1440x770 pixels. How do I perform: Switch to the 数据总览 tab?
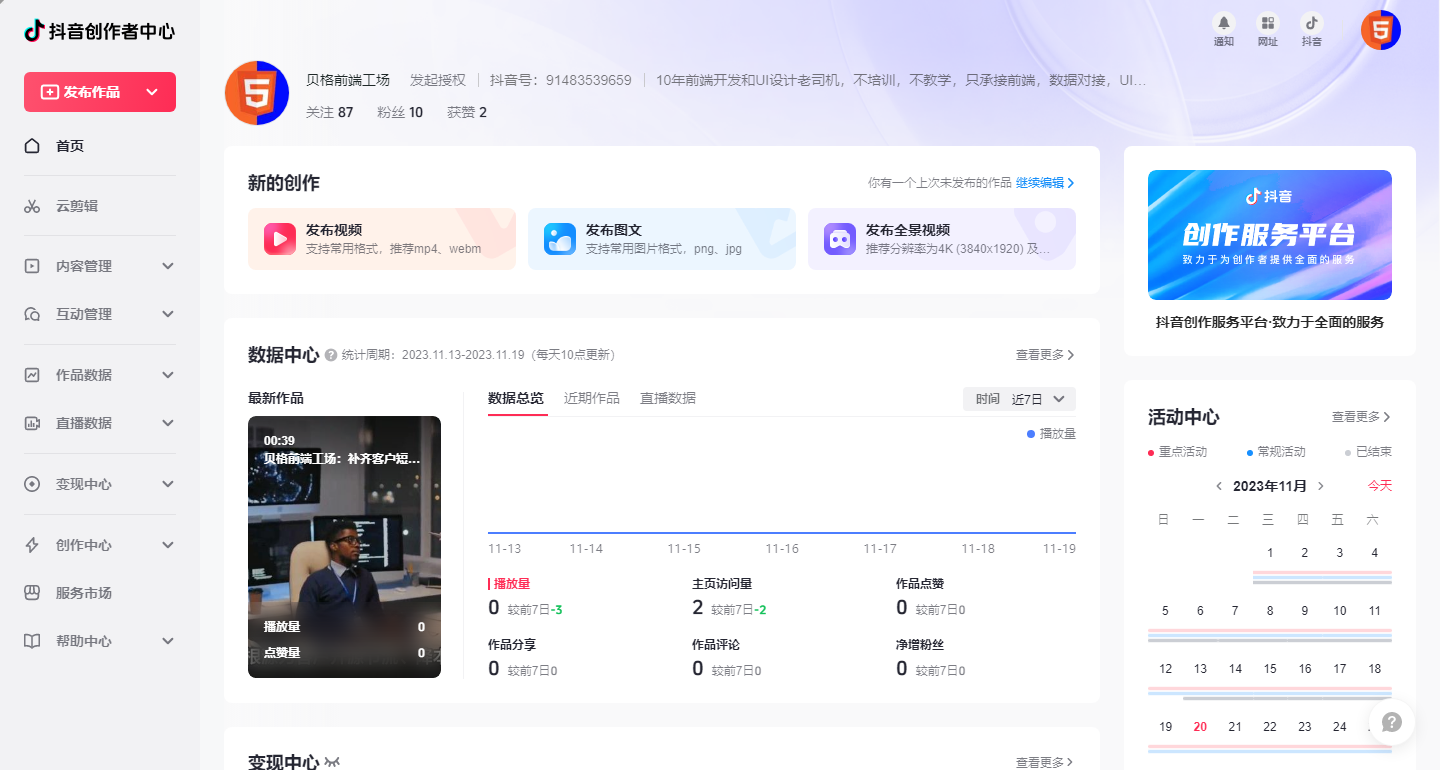click(x=516, y=398)
